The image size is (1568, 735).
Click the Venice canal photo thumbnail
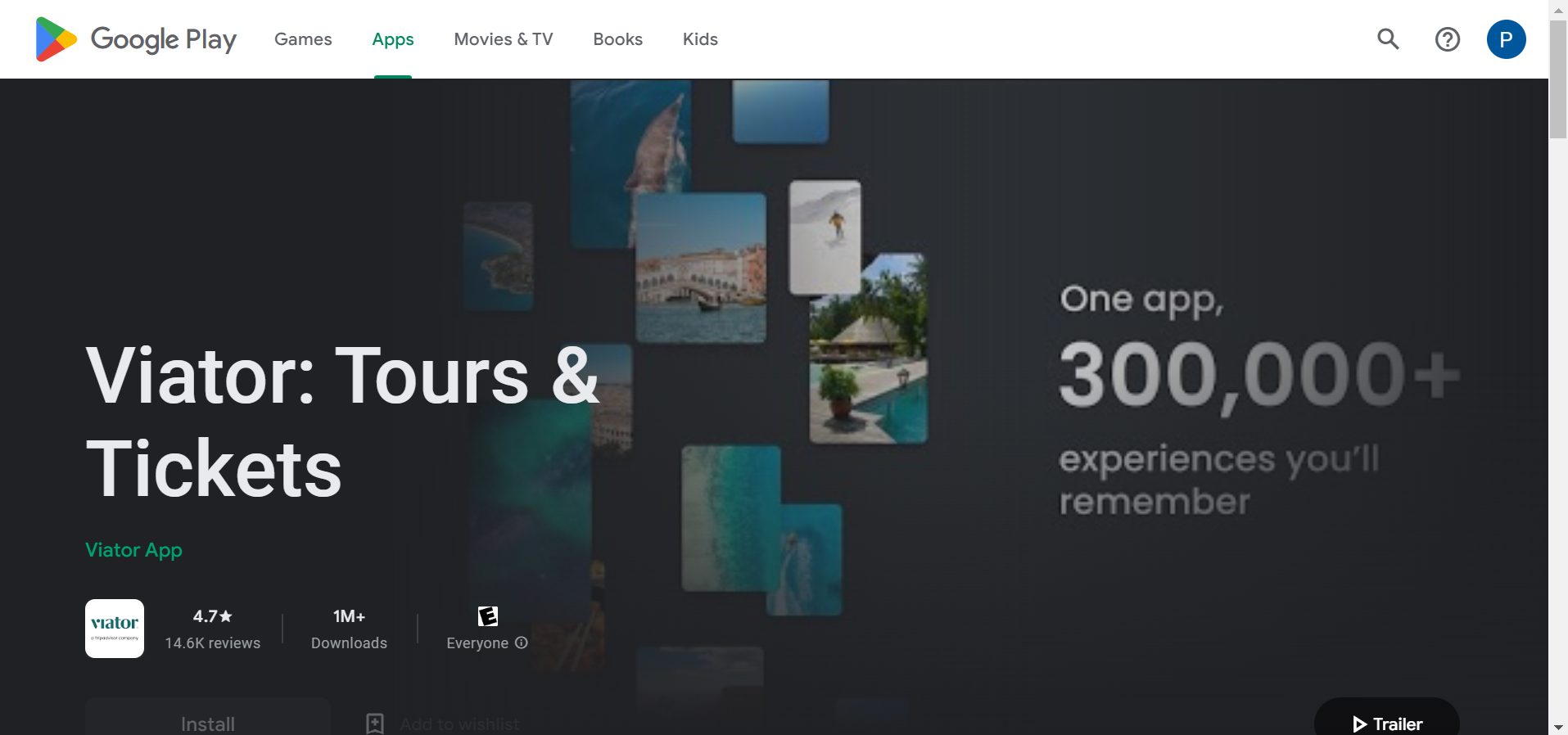point(701,268)
